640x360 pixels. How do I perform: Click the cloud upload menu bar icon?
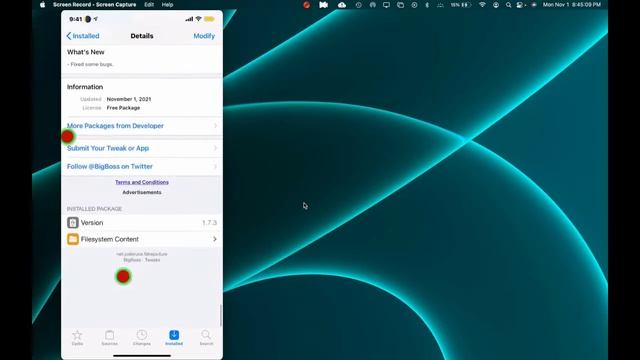coord(342,5)
